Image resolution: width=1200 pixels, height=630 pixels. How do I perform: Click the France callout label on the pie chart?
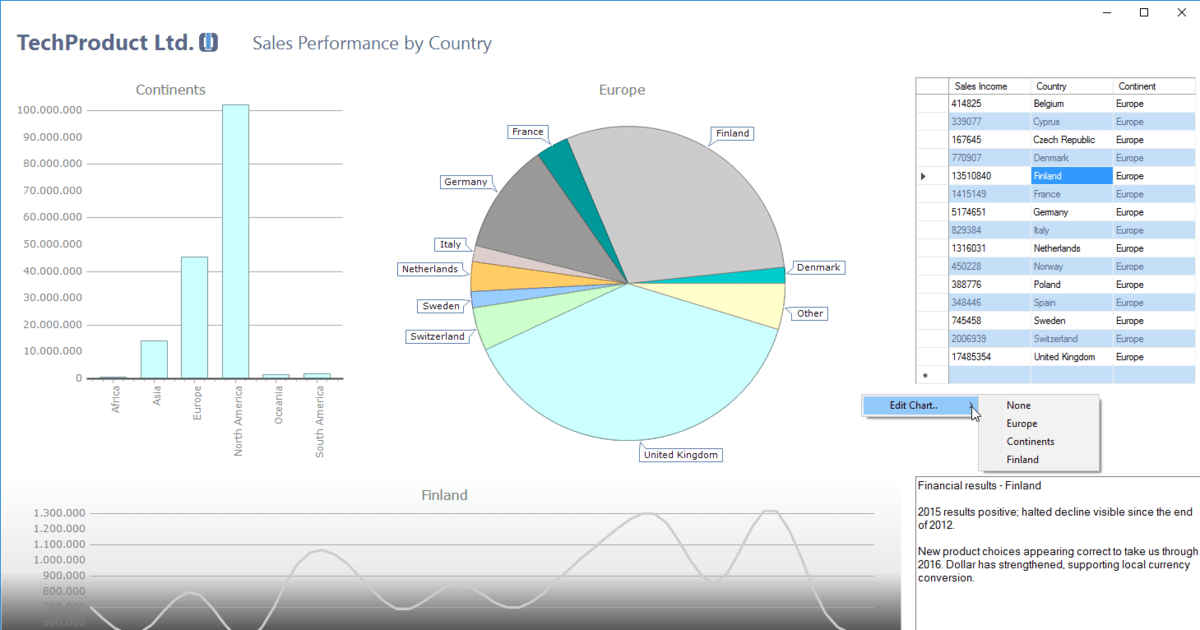527,131
